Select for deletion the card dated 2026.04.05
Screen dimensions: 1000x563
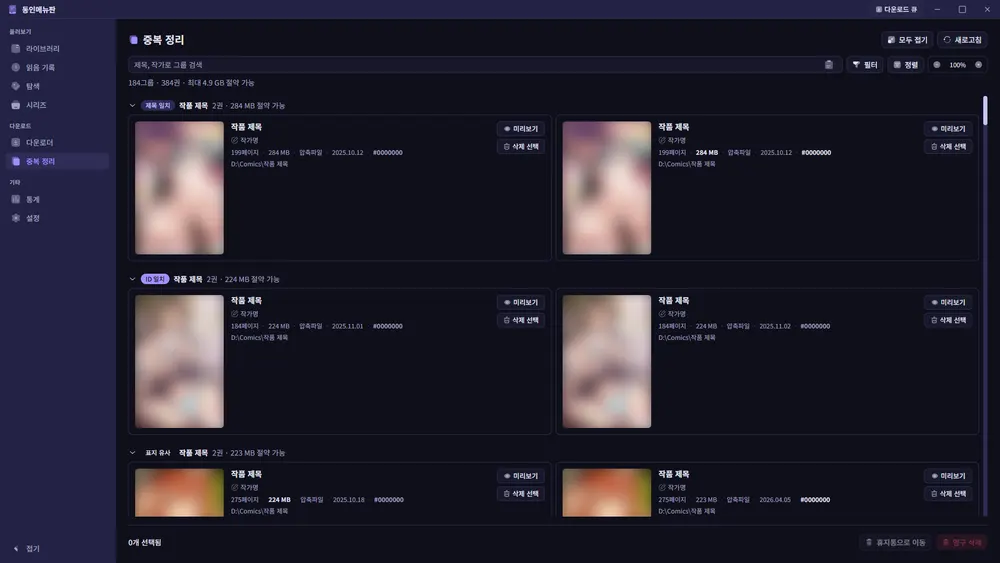948,494
